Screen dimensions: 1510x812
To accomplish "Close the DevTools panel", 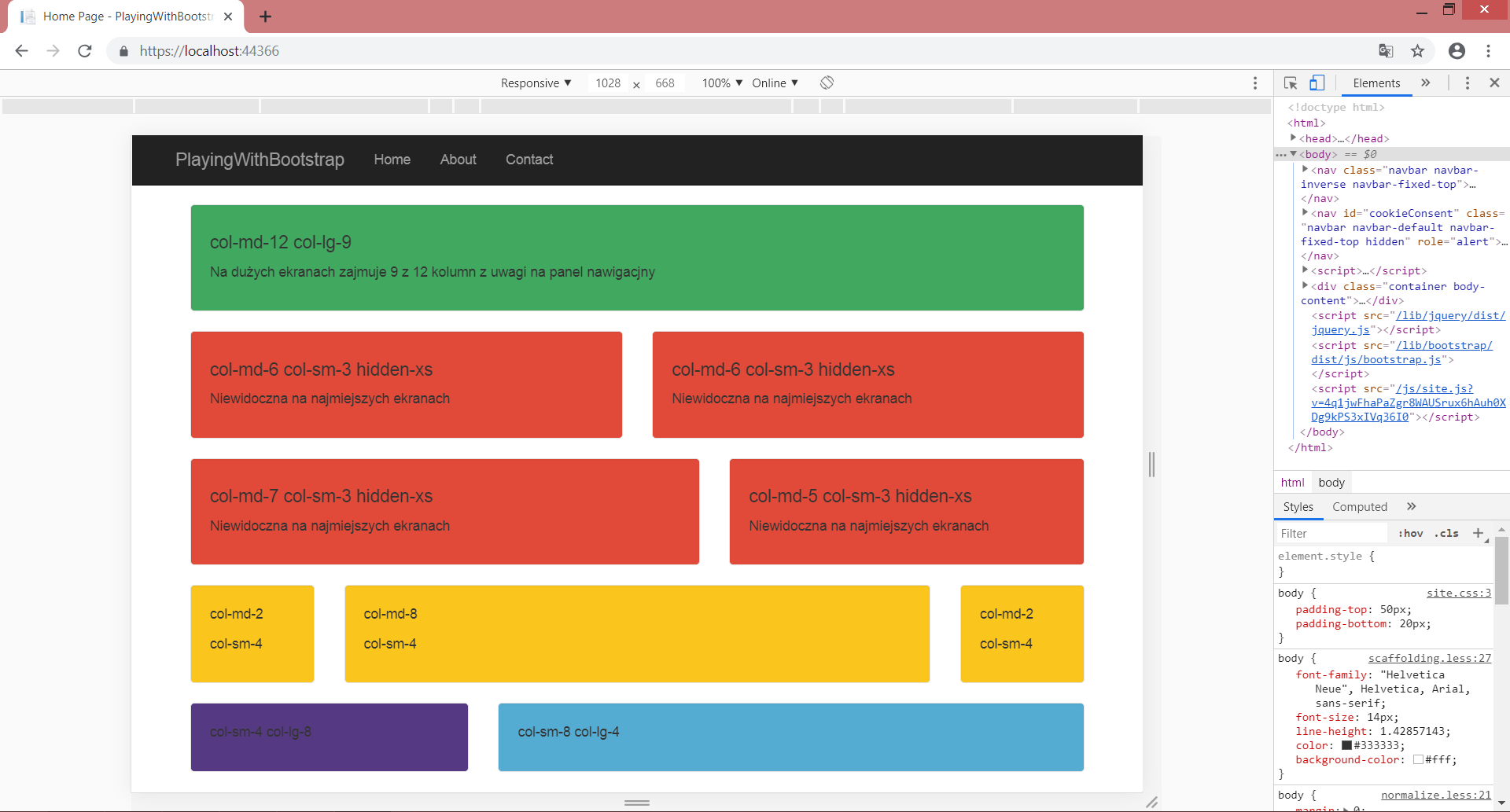I will 1495,83.
